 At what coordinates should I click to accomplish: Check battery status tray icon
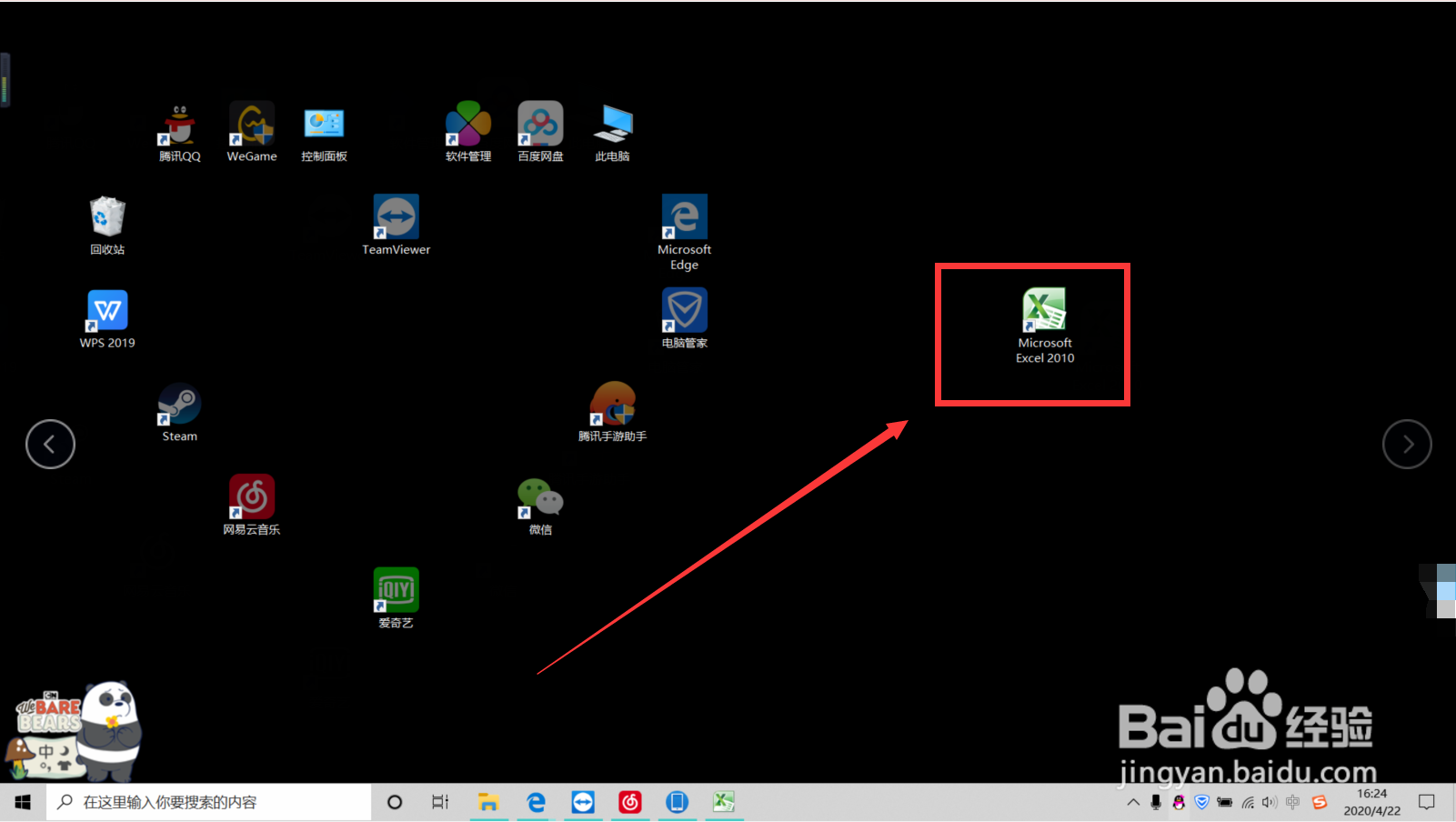pos(1224,802)
